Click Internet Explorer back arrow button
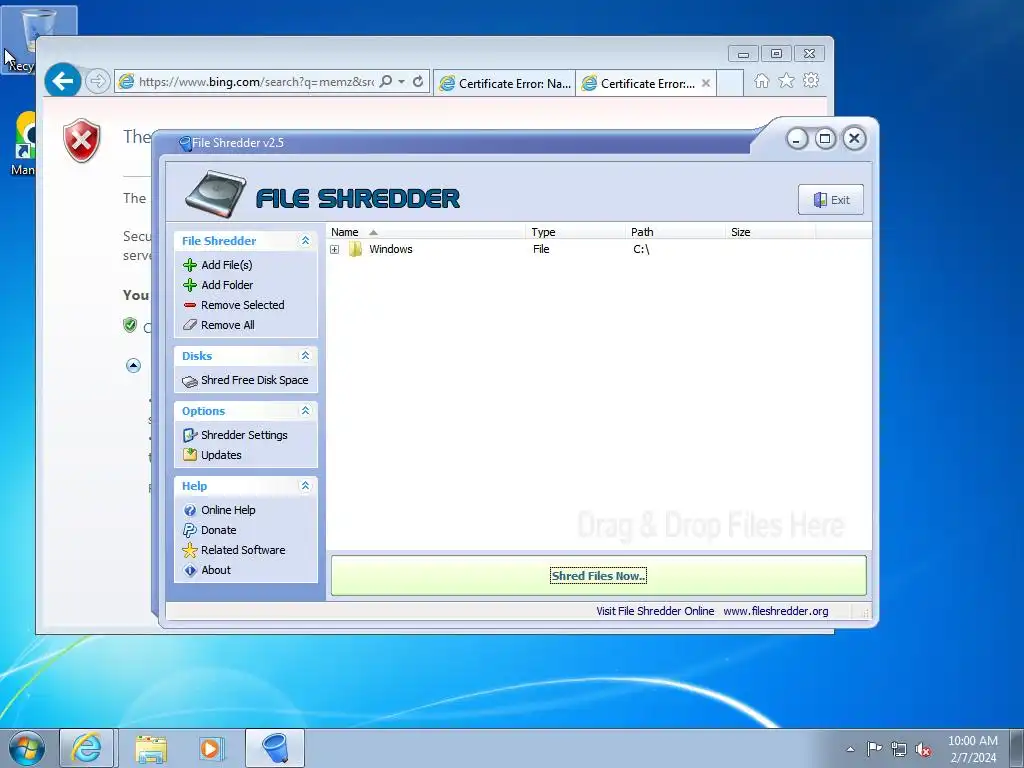The height and width of the screenshot is (768, 1024). pyautogui.click(x=63, y=81)
